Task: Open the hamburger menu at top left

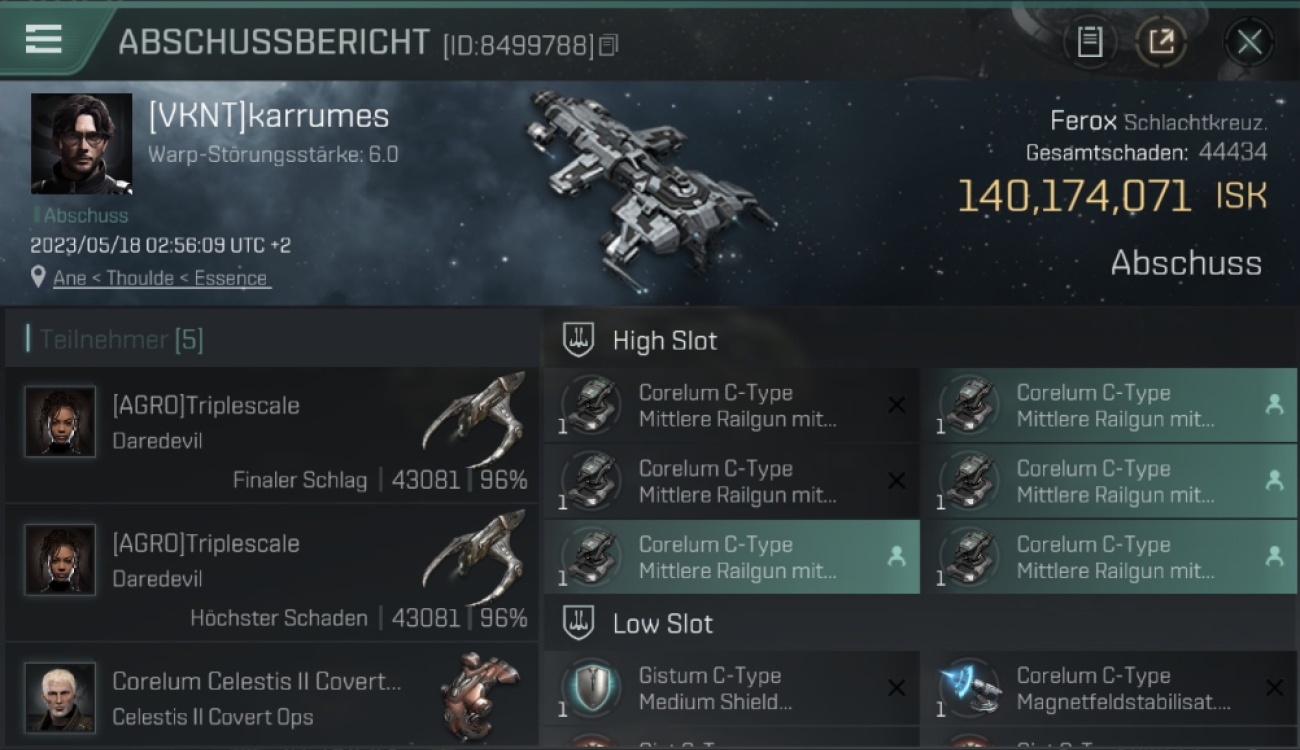Action: coord(44,39)
